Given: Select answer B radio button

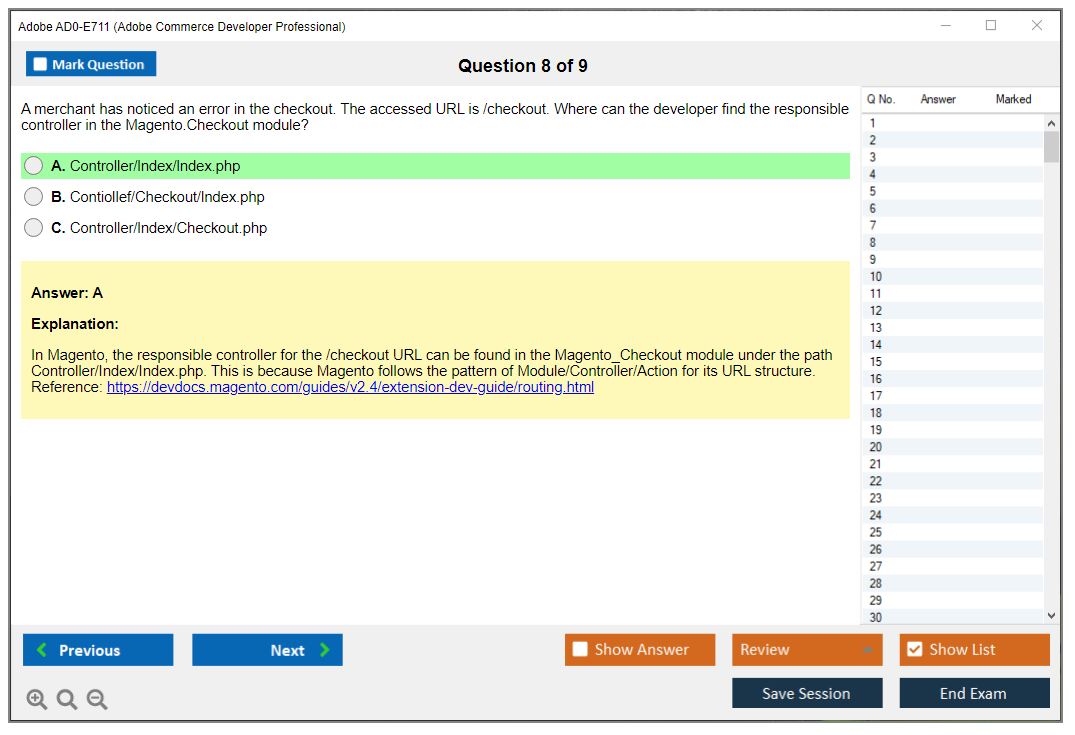Looking at the screenshot, I should pyautogui.click(x=34, y=197).
